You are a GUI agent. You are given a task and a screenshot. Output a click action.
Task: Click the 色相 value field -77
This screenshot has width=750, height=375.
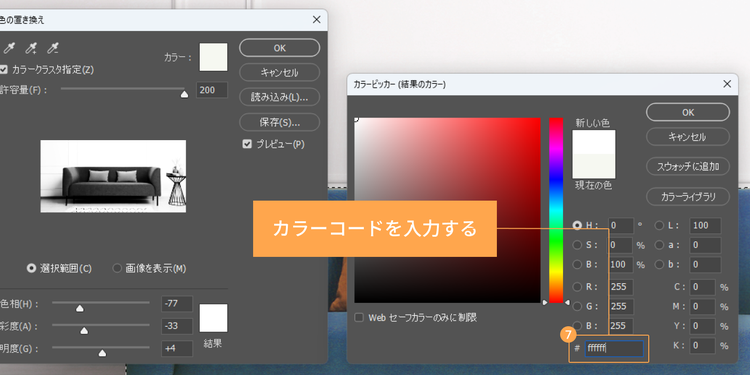click(x=177, y=304)
